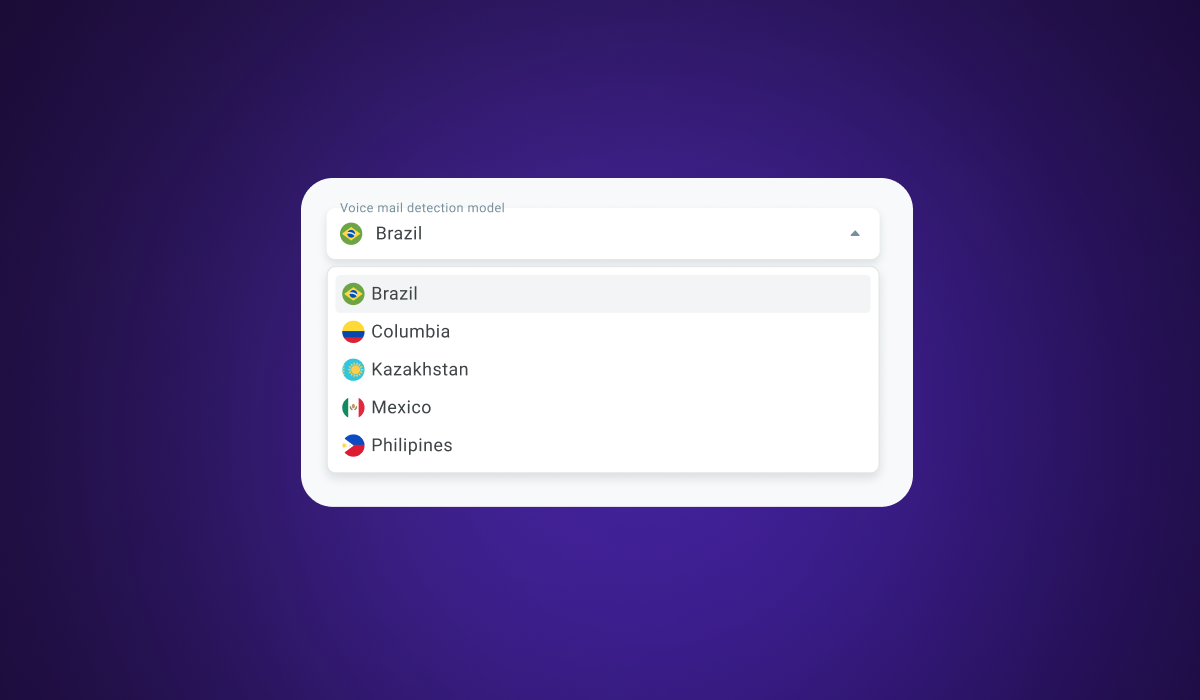Collapse the dropdown using the up arrow
Image resolution: width=1200 pixels, height=700 pixels.
(x=855, y=233)
